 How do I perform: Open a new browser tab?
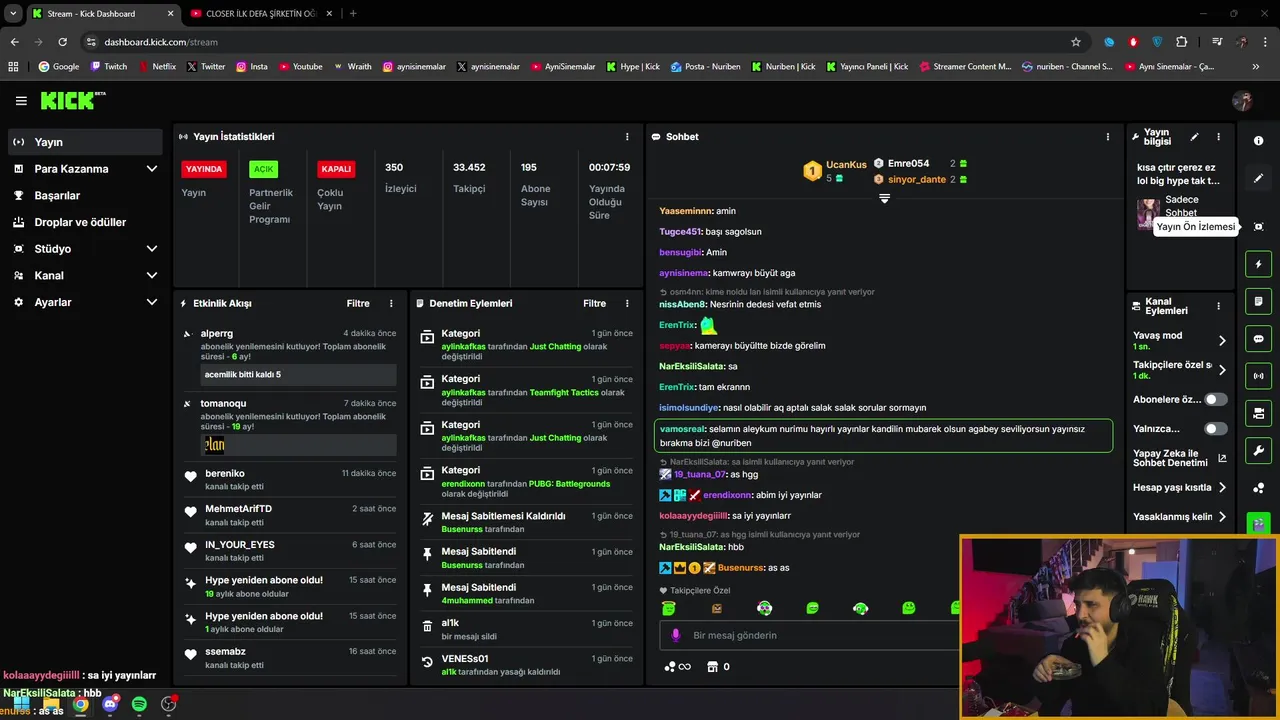pyautogui.click(x=353, y=14)
